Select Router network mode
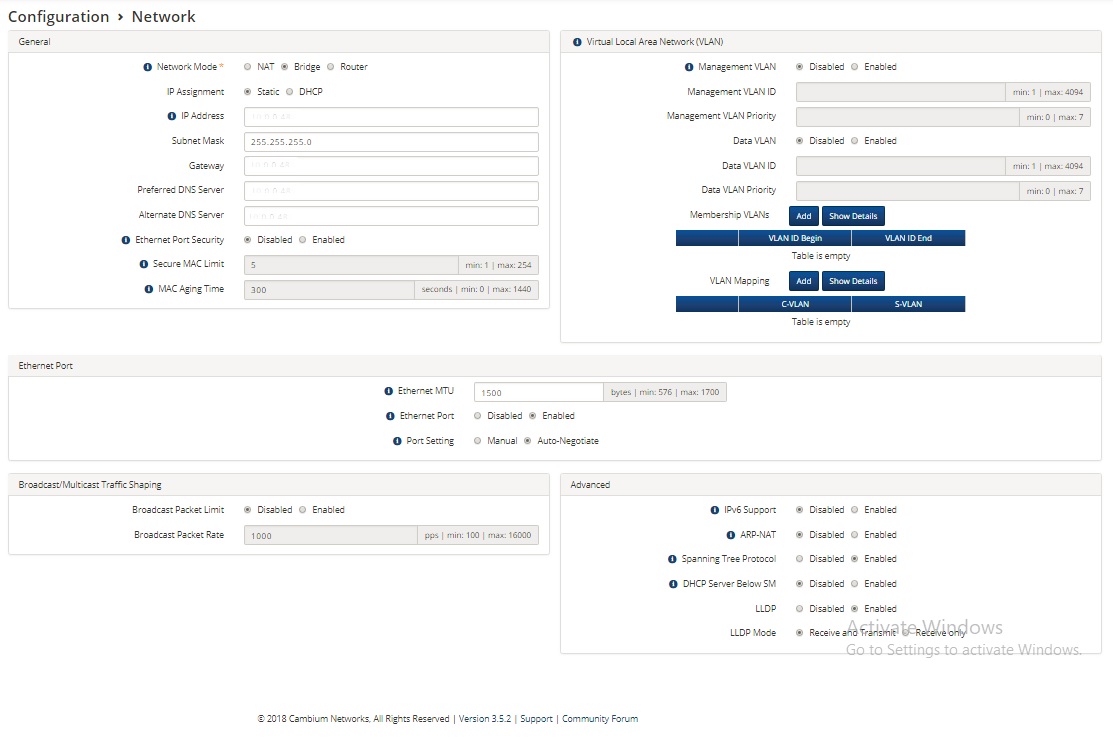Screen dimensions: 1113x741 (331, 67)
